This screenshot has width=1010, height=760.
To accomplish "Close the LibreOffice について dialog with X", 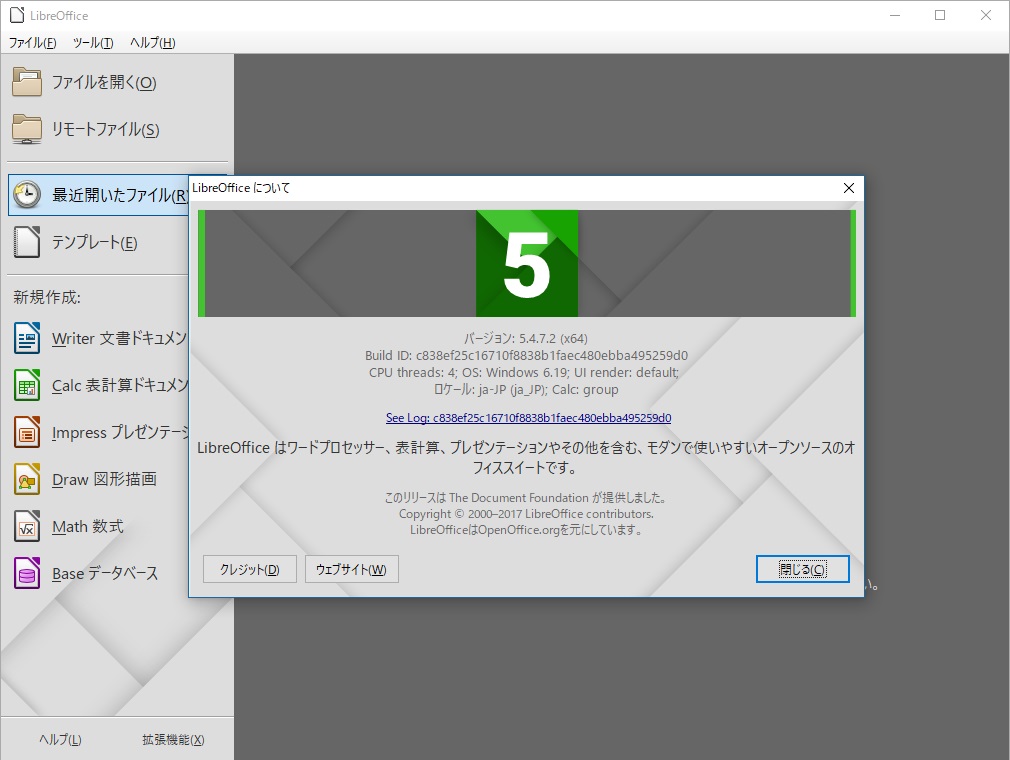I will point(849,187).
